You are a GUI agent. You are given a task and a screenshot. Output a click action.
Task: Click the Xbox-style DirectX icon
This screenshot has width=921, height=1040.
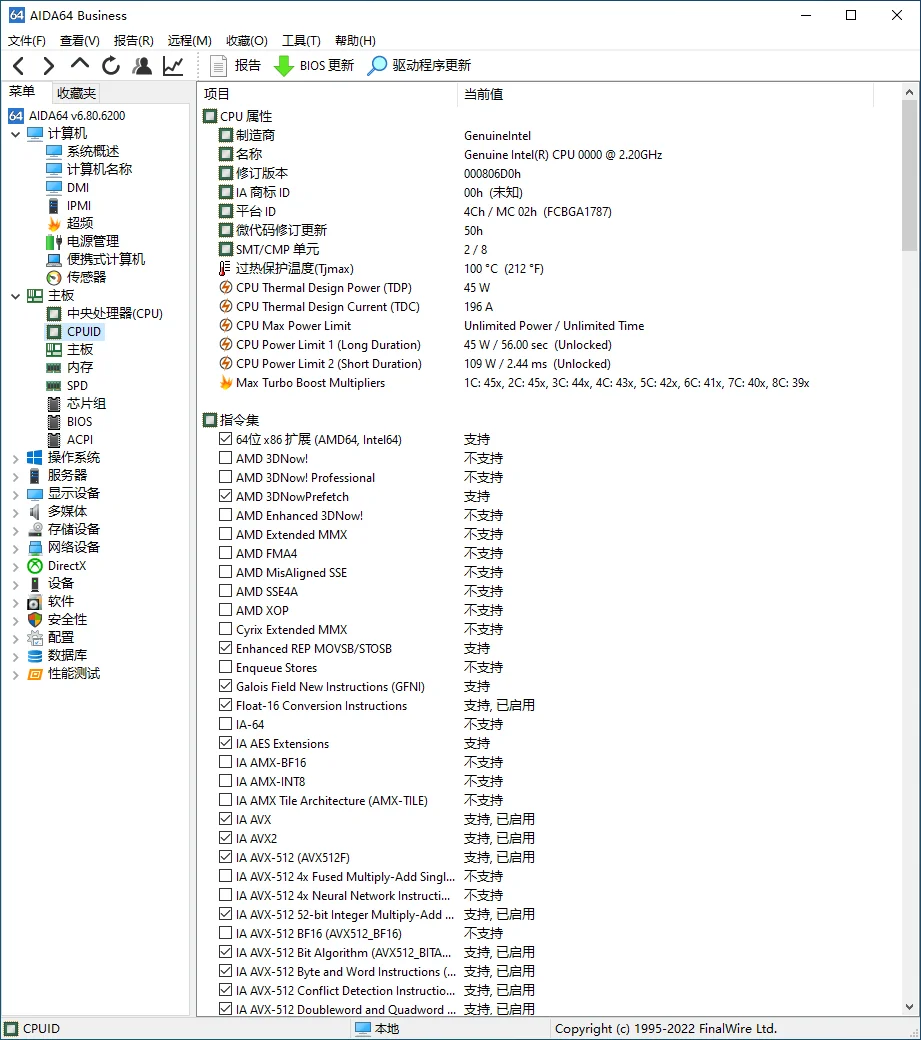34,566
